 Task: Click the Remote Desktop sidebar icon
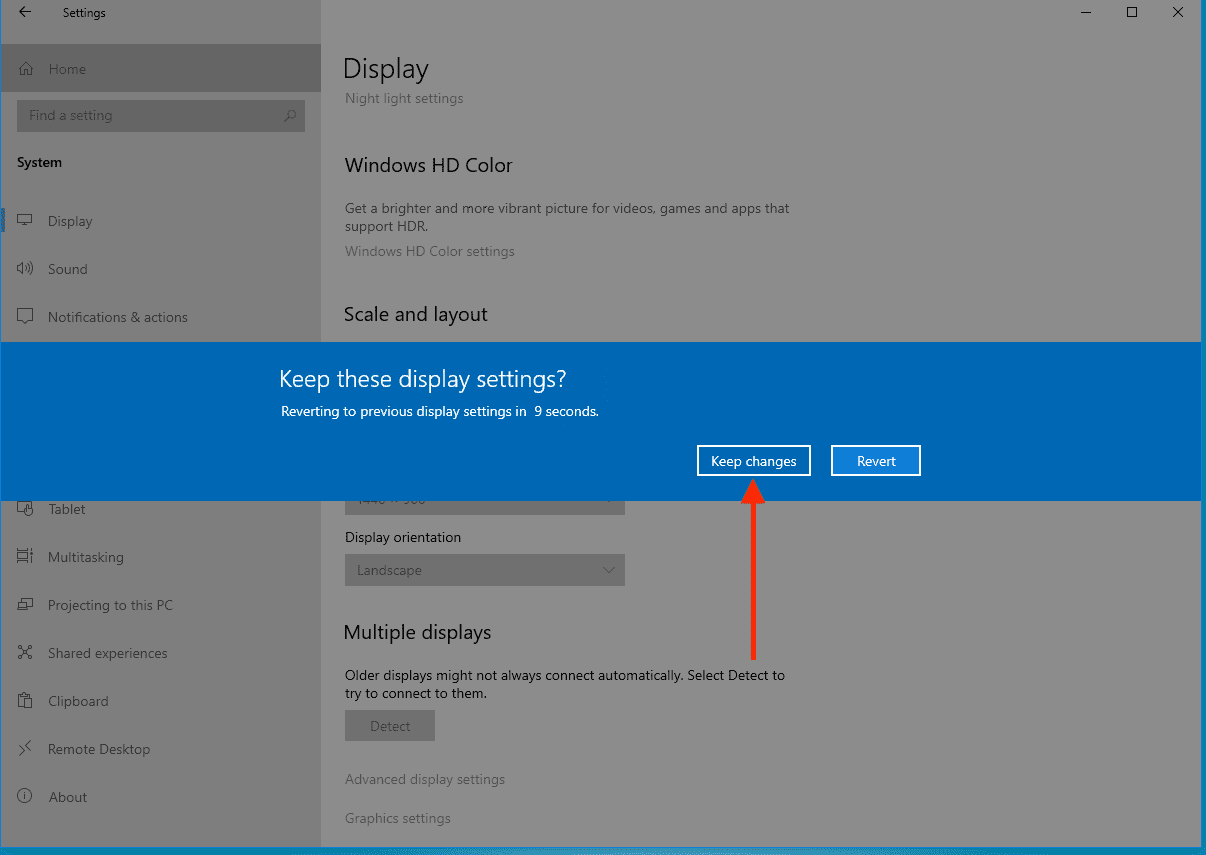(25, 749)
